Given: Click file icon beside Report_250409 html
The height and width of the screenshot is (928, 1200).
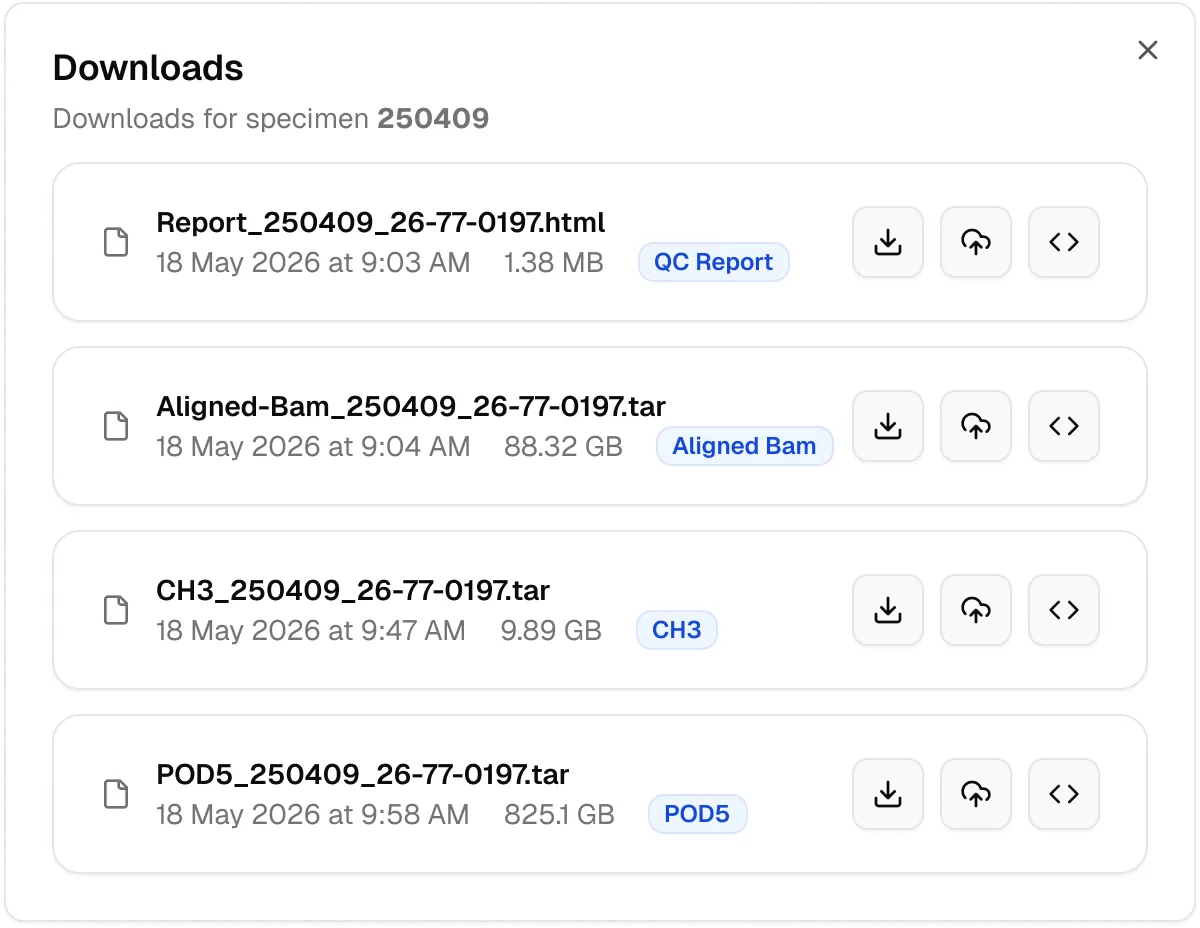Looking at the screenshot, I should [117, 242].
